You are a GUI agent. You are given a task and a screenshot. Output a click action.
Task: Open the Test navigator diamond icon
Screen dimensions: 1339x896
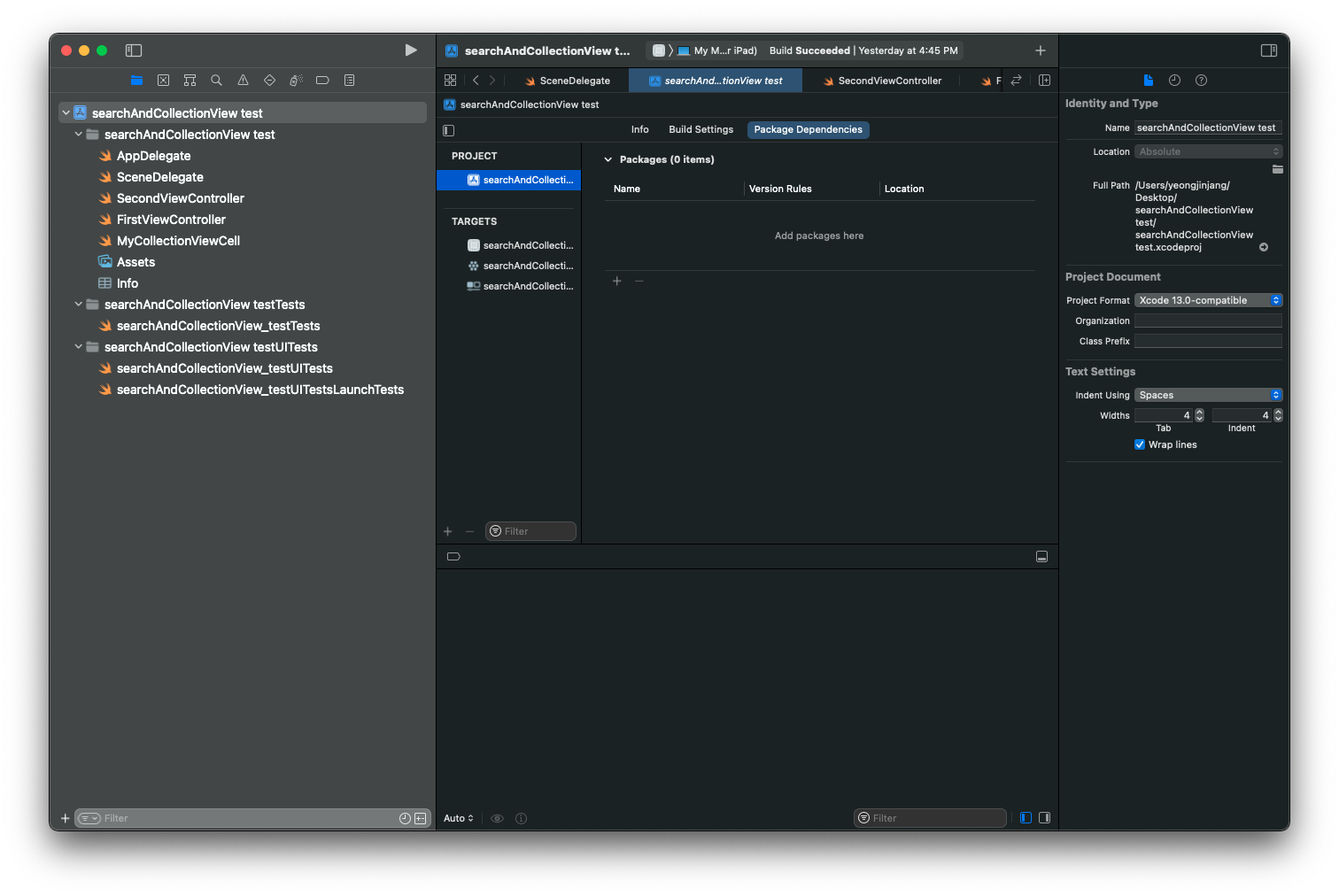coord(269,81)
